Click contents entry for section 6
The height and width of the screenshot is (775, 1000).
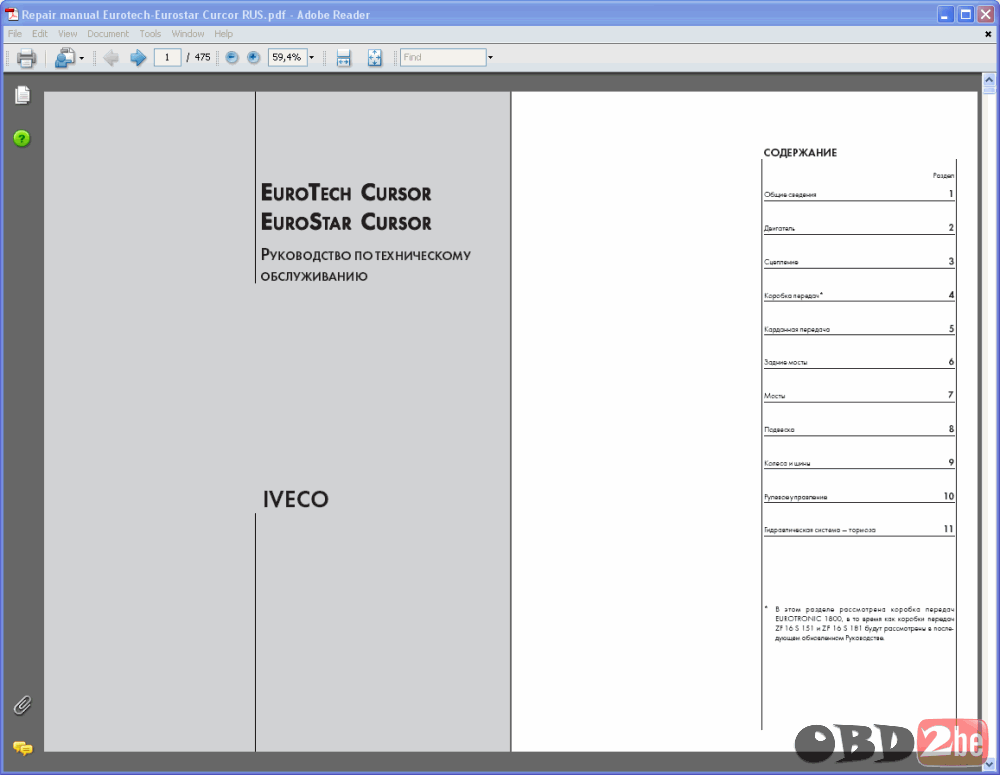(859, 362)
